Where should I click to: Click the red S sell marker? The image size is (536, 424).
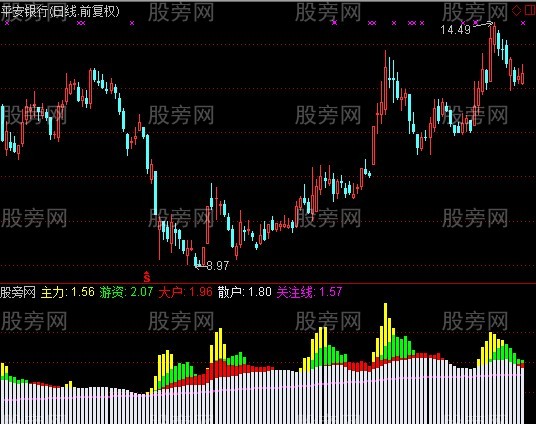(147, 276)
